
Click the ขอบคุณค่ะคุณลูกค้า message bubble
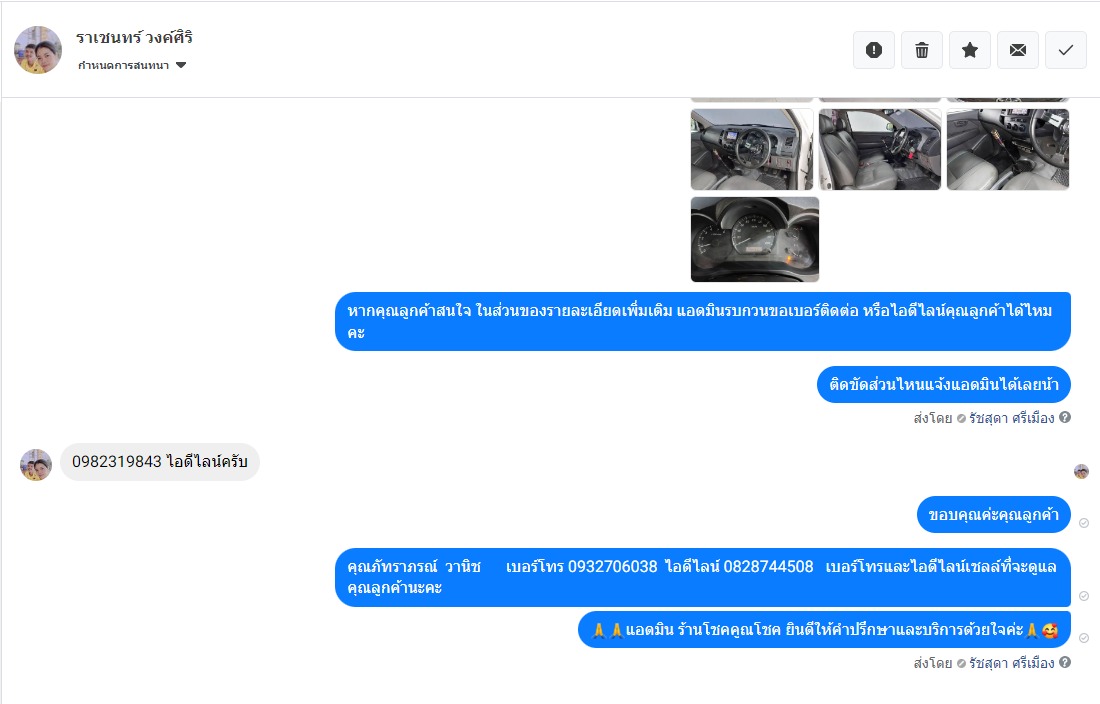993,515
